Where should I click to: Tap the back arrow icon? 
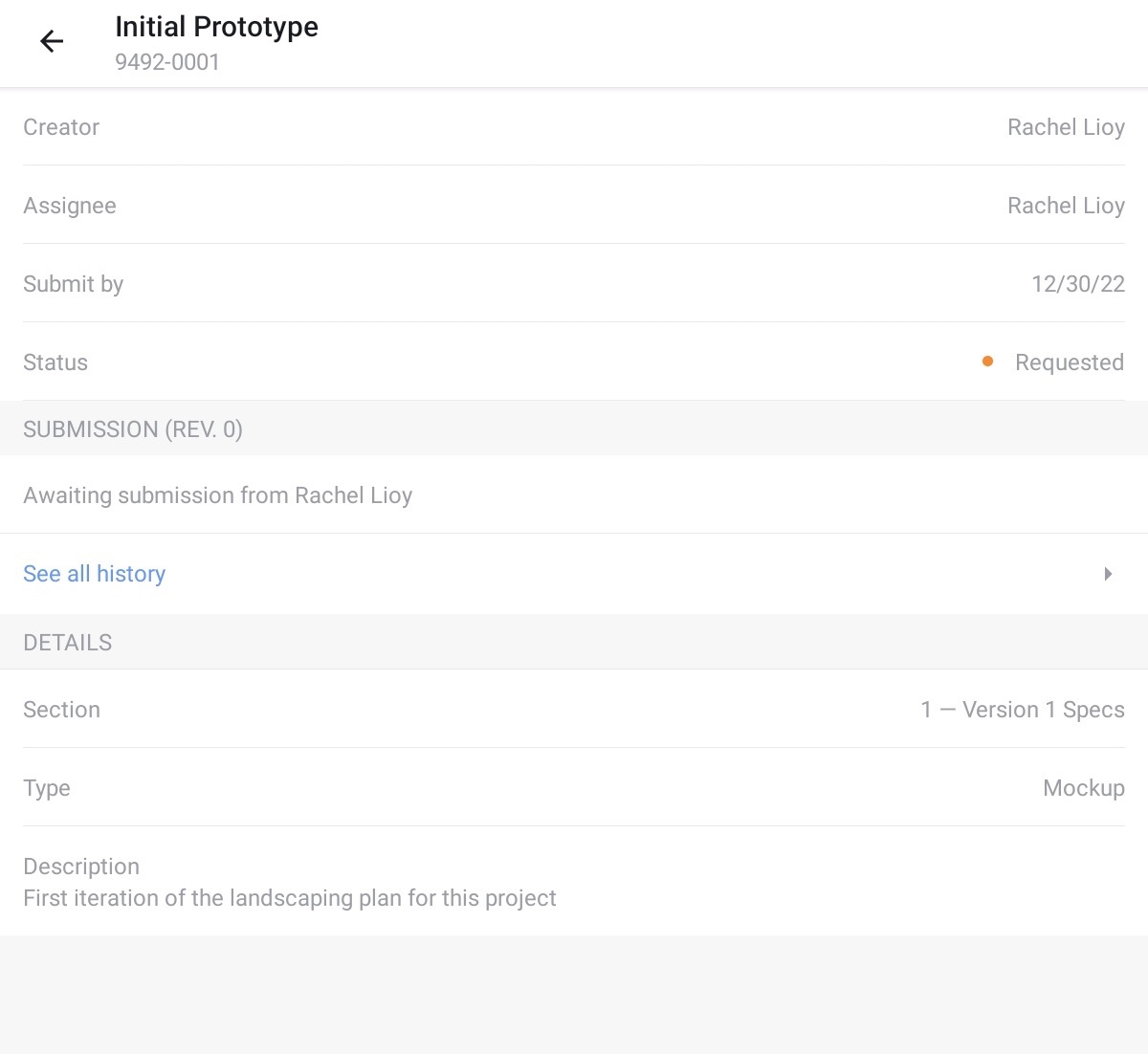[x=52, y=41]
